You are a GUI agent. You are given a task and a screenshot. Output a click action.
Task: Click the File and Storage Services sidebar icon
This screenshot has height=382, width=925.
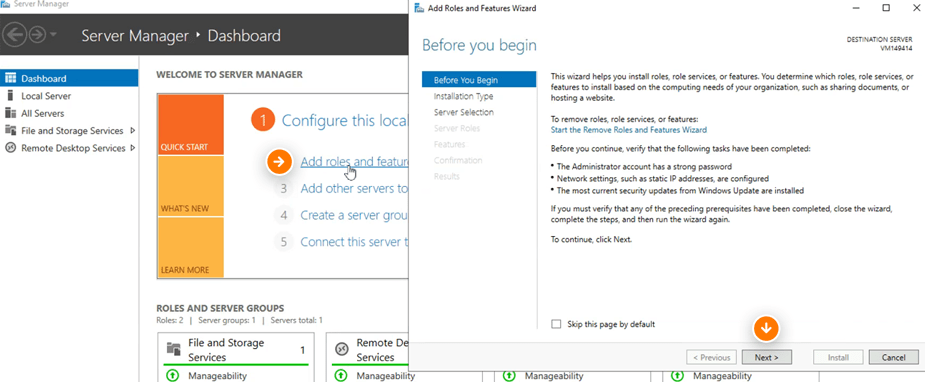tap(10, 130)
